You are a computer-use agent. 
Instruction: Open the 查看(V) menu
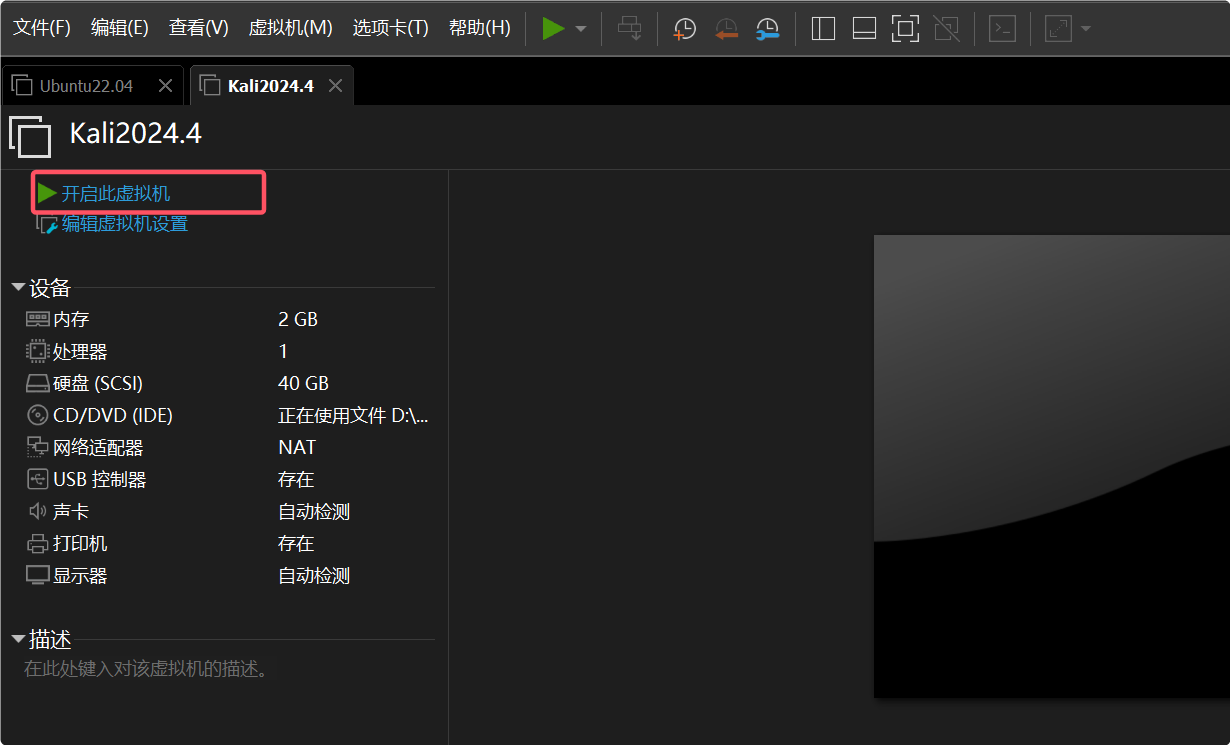199,28
